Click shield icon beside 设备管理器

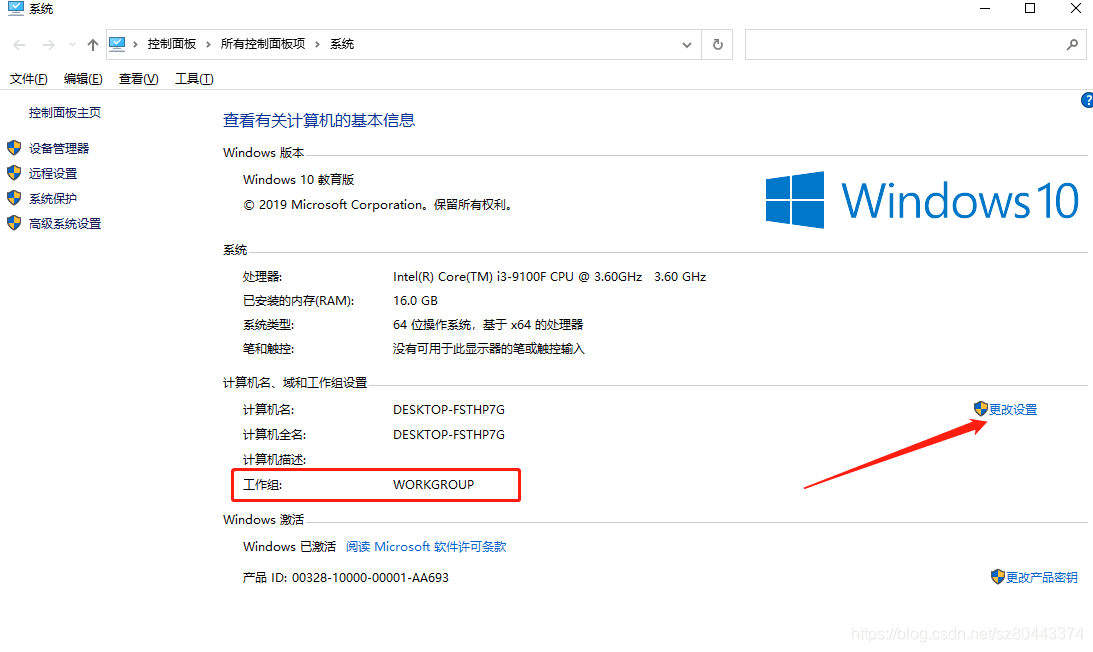14,147
